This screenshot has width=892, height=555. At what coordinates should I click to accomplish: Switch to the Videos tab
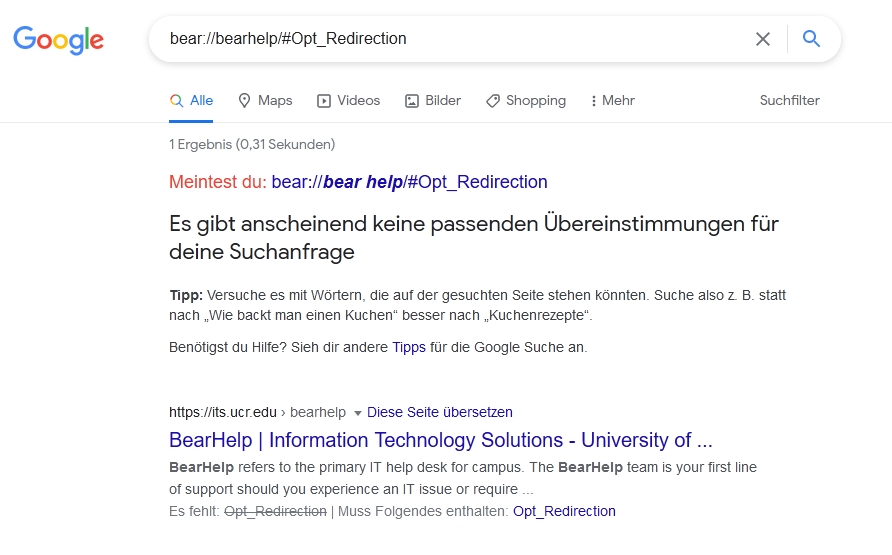pyautogui.click(x=358, y=100)
